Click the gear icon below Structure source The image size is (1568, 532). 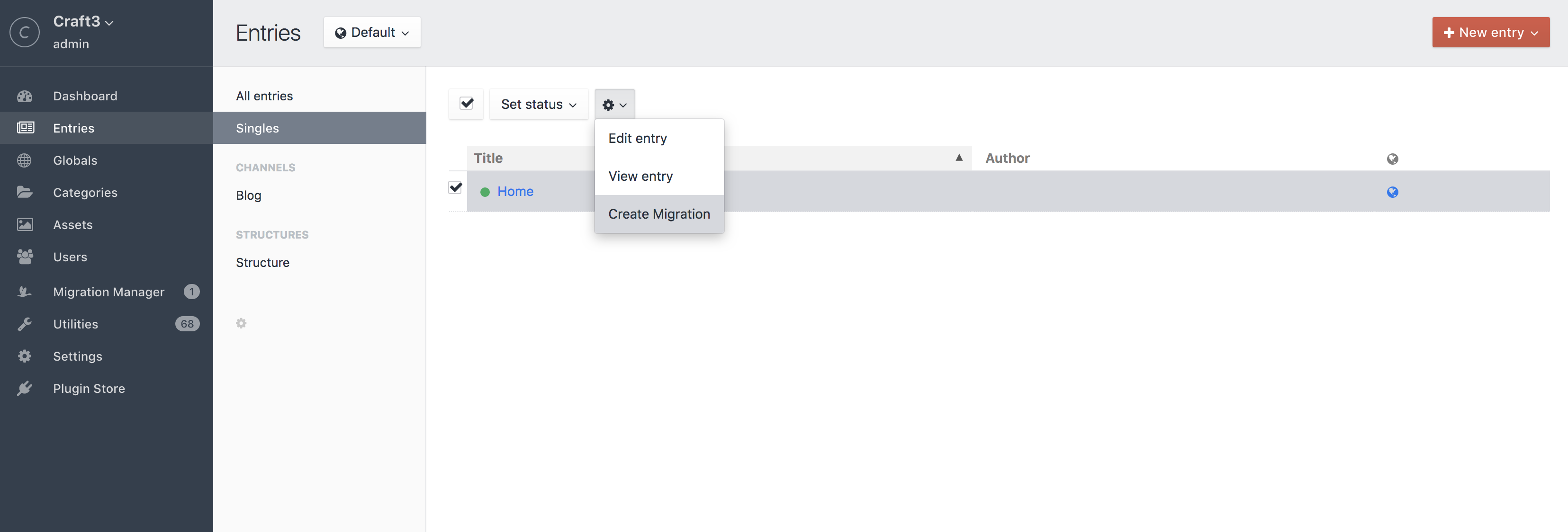coord(241,323)
